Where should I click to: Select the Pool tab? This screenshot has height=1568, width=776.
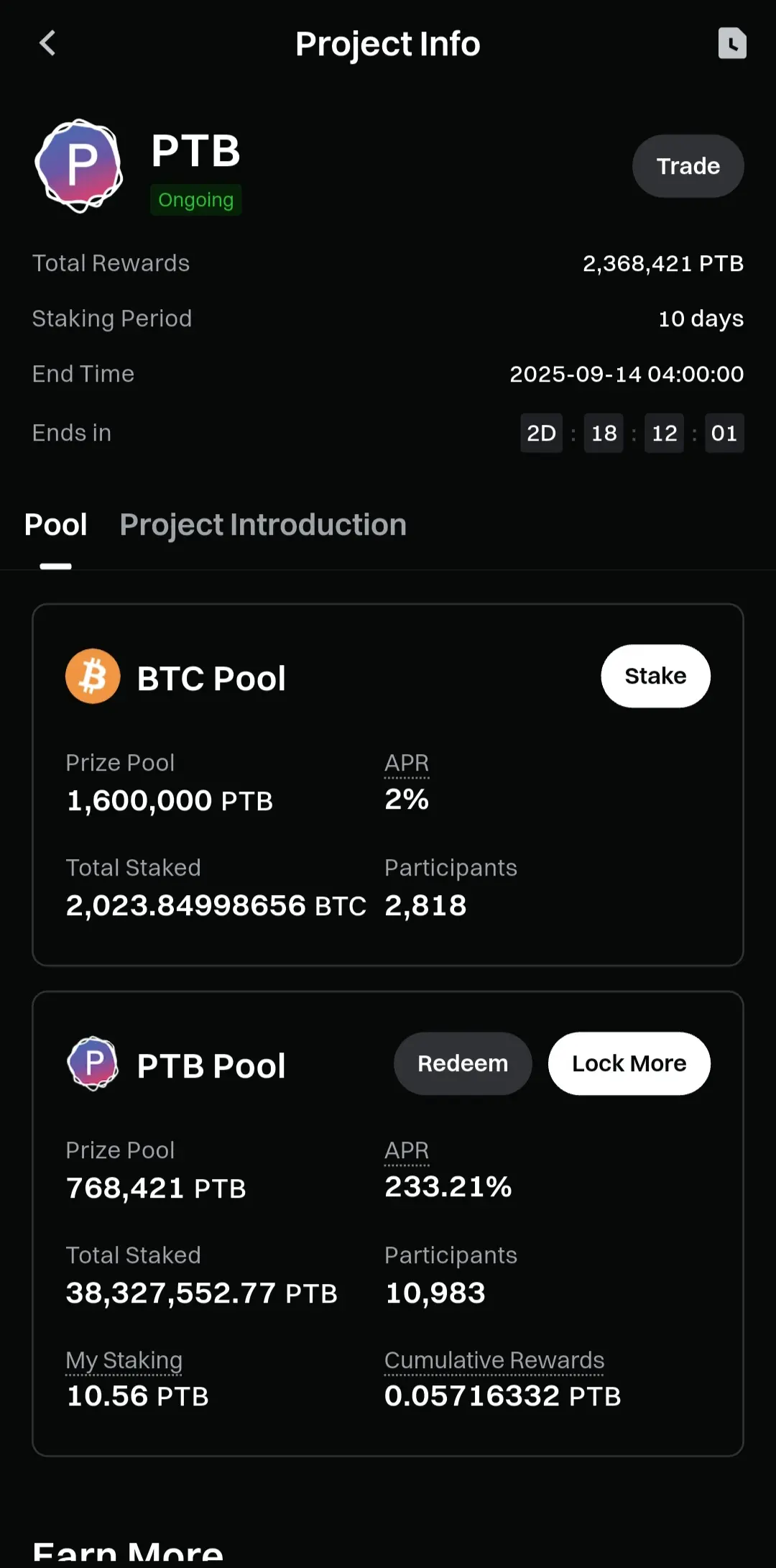tap(56, 525)
